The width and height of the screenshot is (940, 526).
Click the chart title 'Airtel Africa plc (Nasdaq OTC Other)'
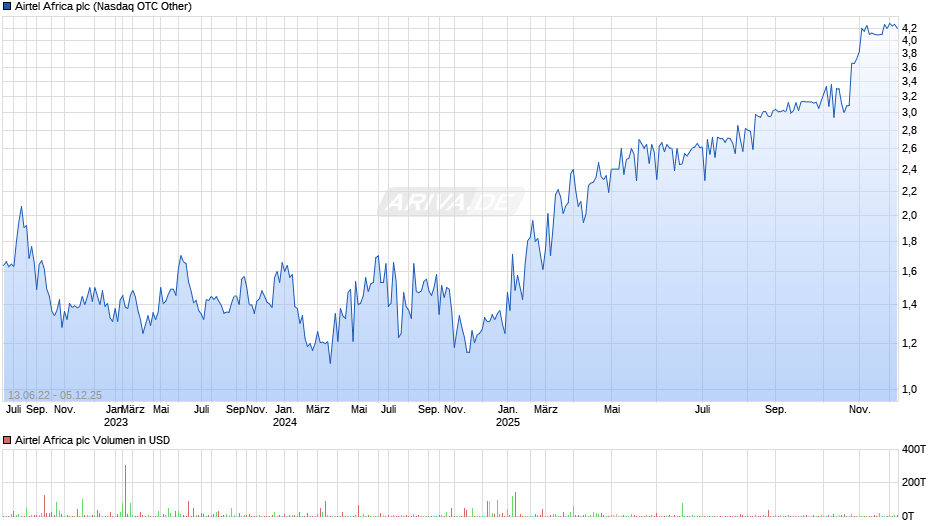(103, 7)
